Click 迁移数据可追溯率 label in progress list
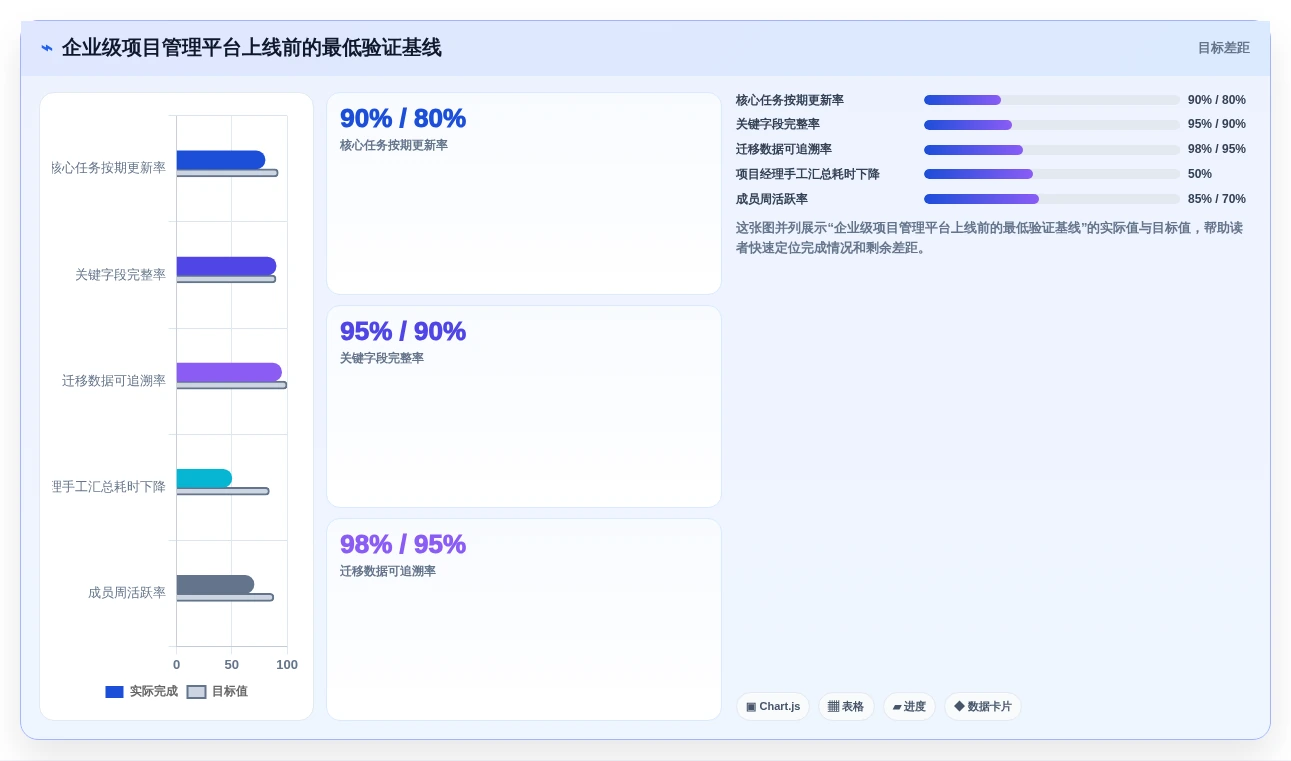The image size is (1291, 761). [x=784, y=150]
